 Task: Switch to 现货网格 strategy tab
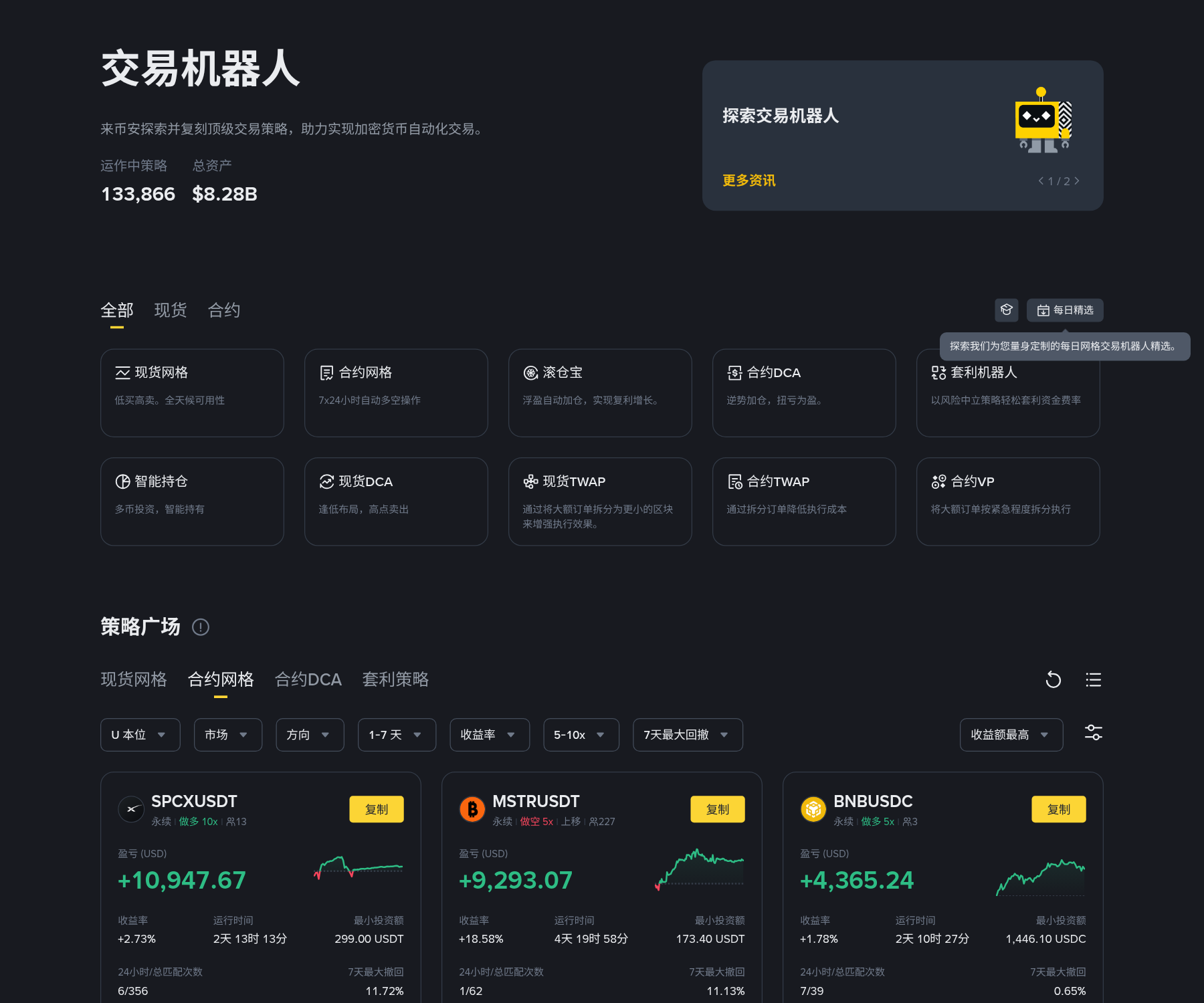(134, 679)
